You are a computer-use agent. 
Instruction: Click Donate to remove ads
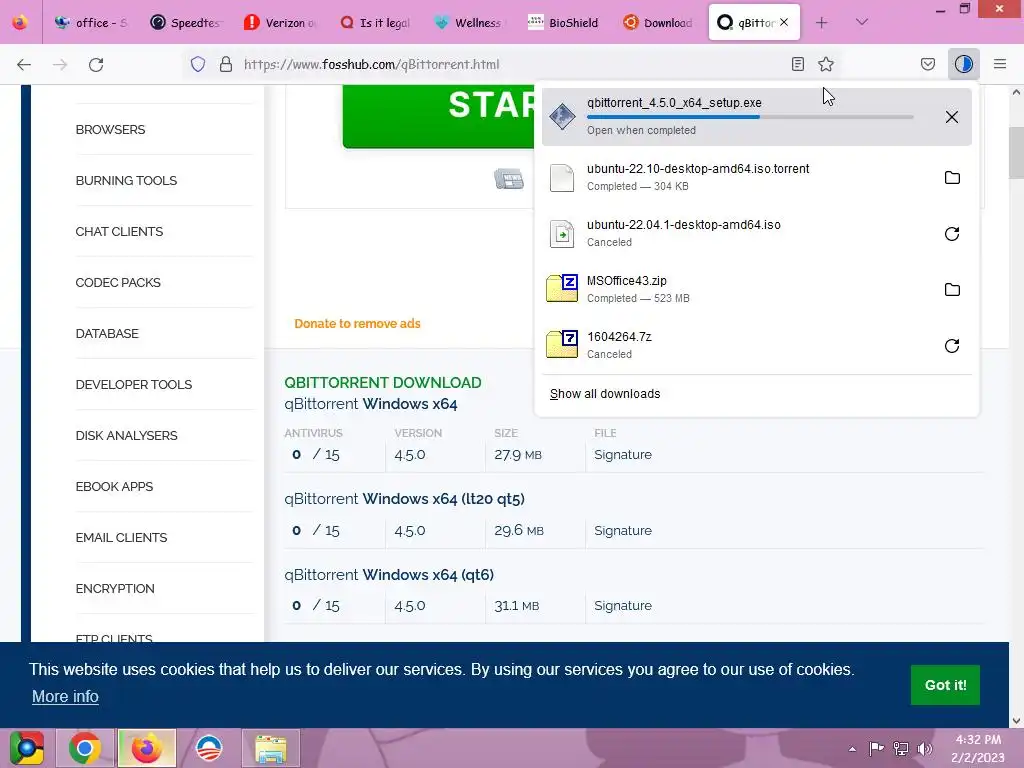357,323
